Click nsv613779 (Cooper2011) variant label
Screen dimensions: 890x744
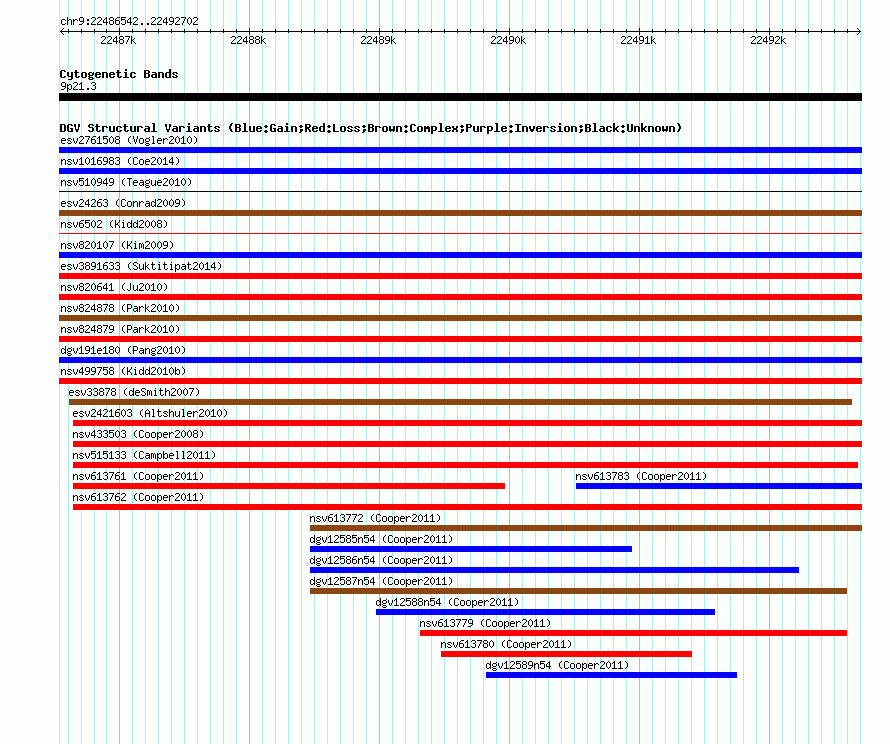pos(485,623)
